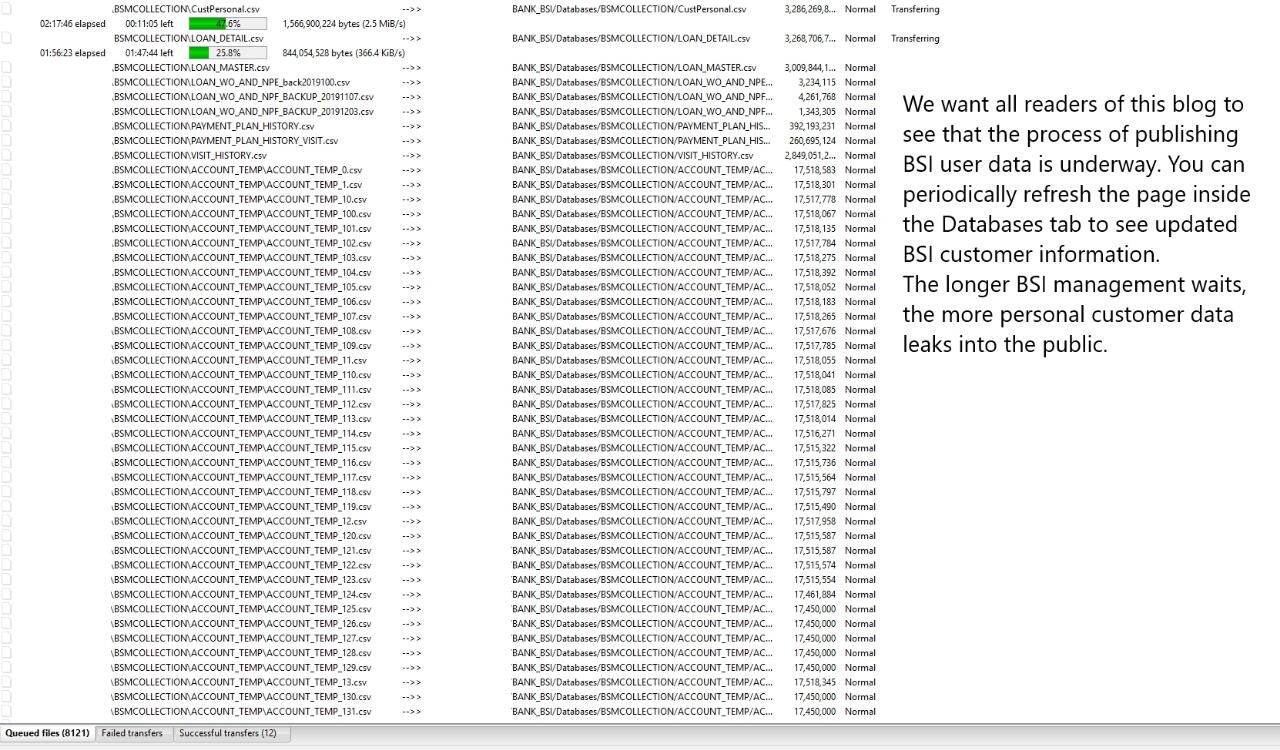1280x750 pixels.
Task: Click the "02:17:46 elapsed" time text
Action: pos(73,24)
